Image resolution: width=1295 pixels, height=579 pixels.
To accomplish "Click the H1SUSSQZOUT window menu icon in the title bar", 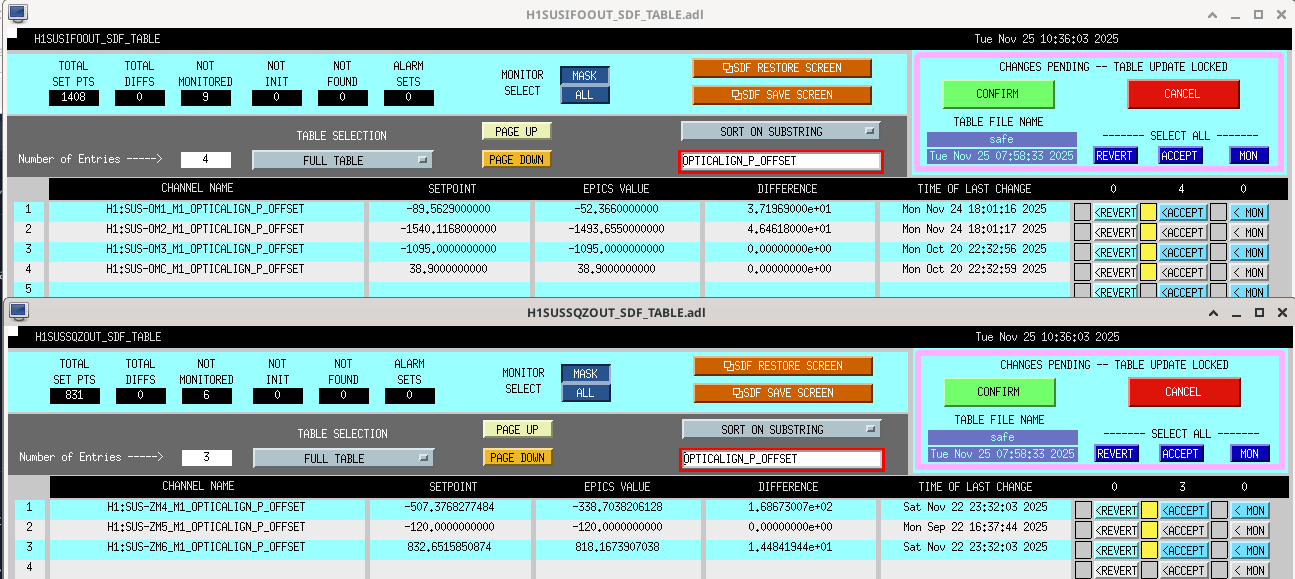I will click(18, 311).
